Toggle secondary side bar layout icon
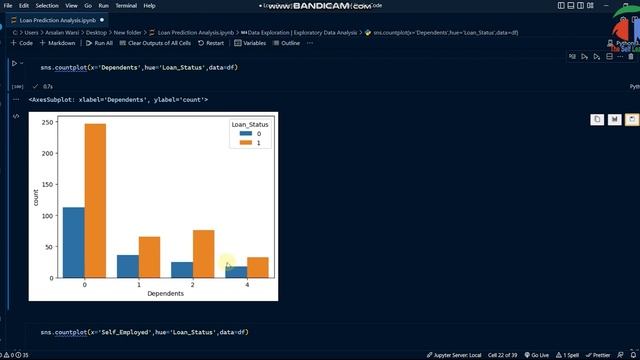The width and height of the screenshot is (640, 360). [x=580, y=6]
